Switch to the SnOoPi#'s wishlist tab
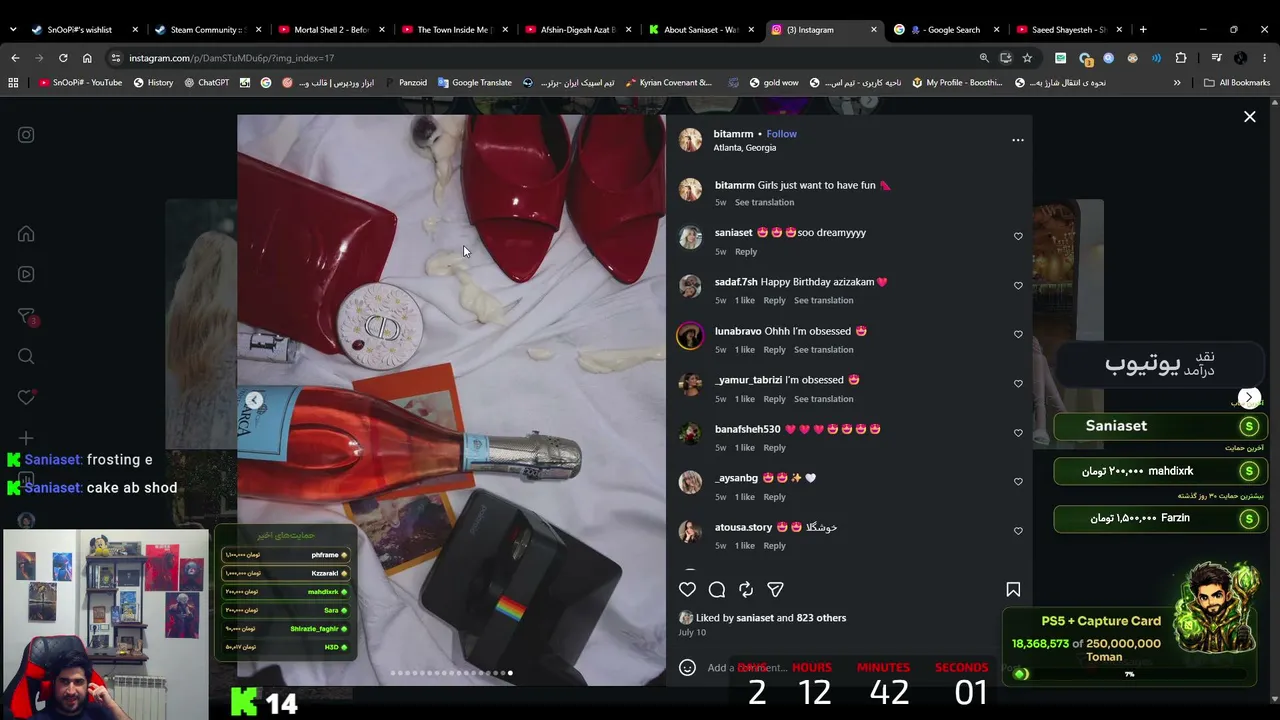This screenshot has width=1280, height=720. pyautogui.click(x=82, y=30)
